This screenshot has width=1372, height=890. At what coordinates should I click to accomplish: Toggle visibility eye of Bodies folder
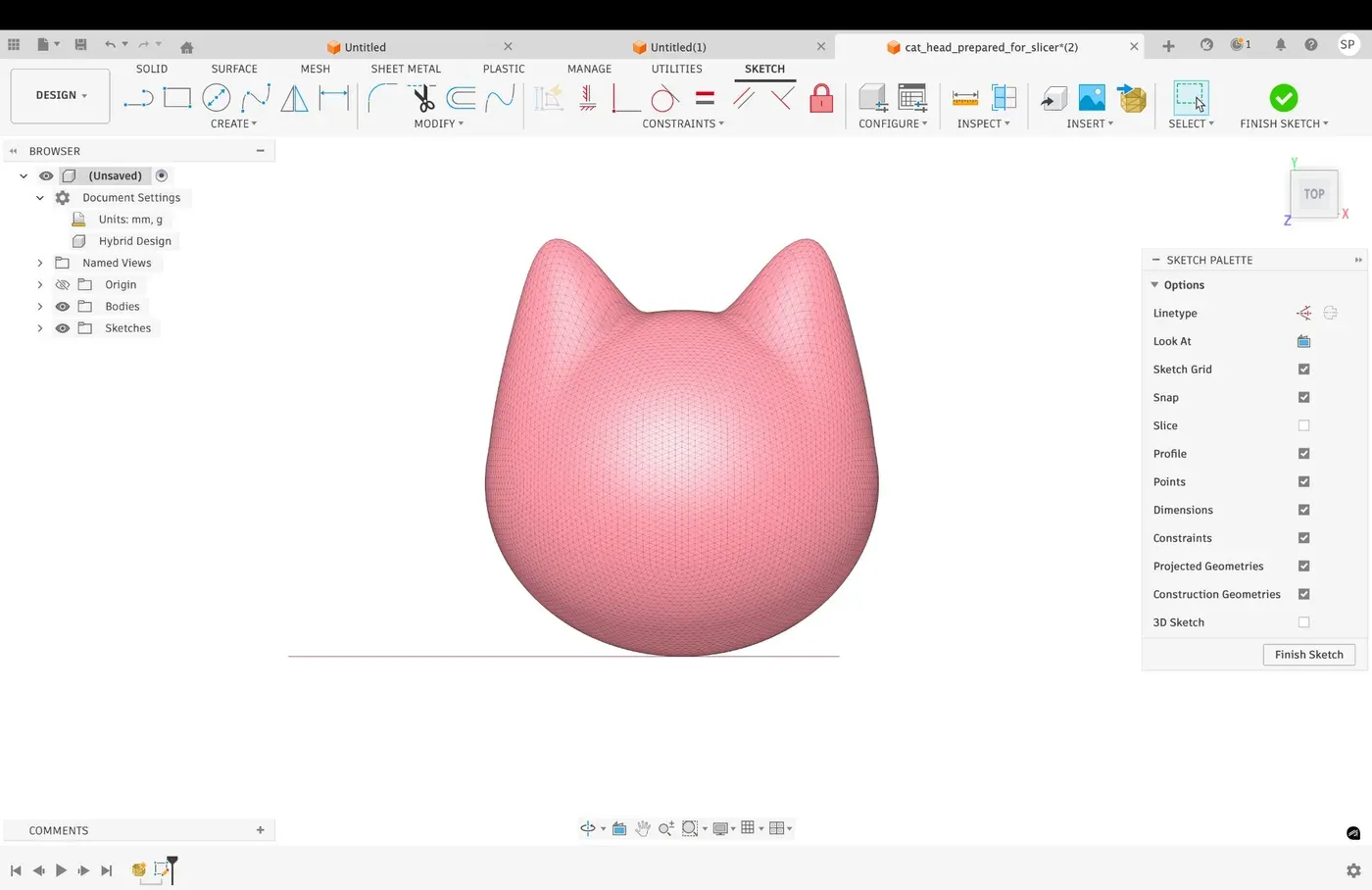point(63,307)
